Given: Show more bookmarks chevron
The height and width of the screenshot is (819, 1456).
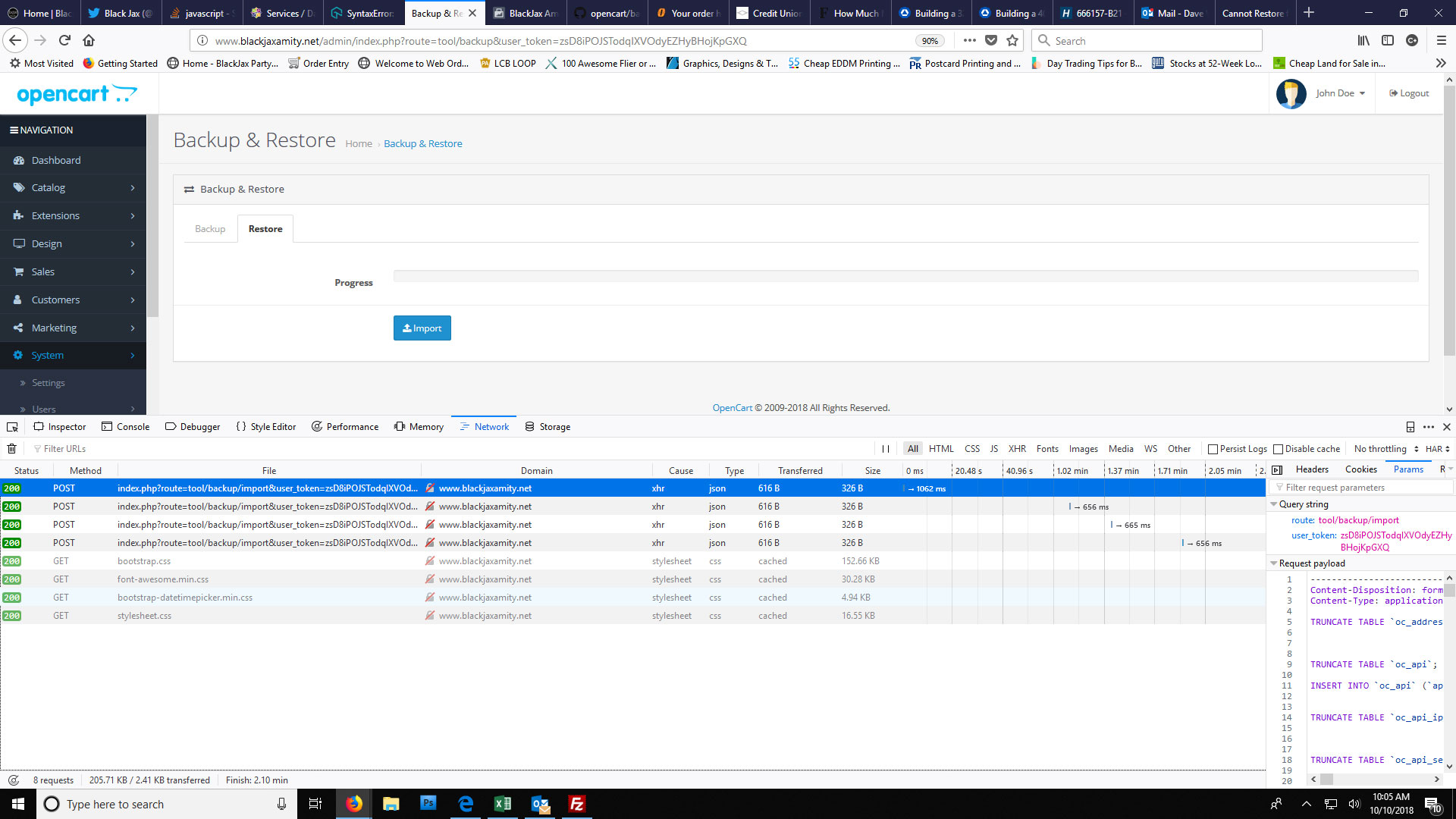Looking at the screenshot, I should tap(1441, 63).
